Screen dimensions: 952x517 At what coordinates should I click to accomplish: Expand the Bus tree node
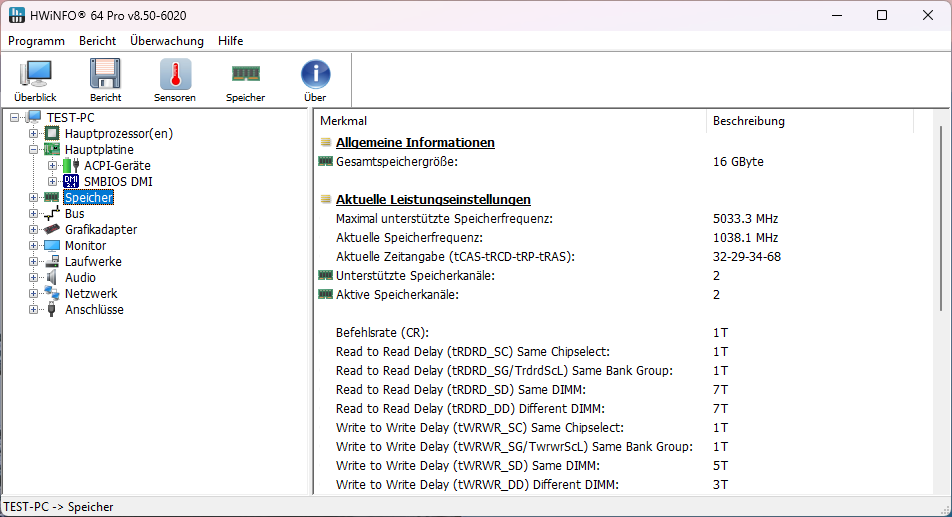coord(33,214)
